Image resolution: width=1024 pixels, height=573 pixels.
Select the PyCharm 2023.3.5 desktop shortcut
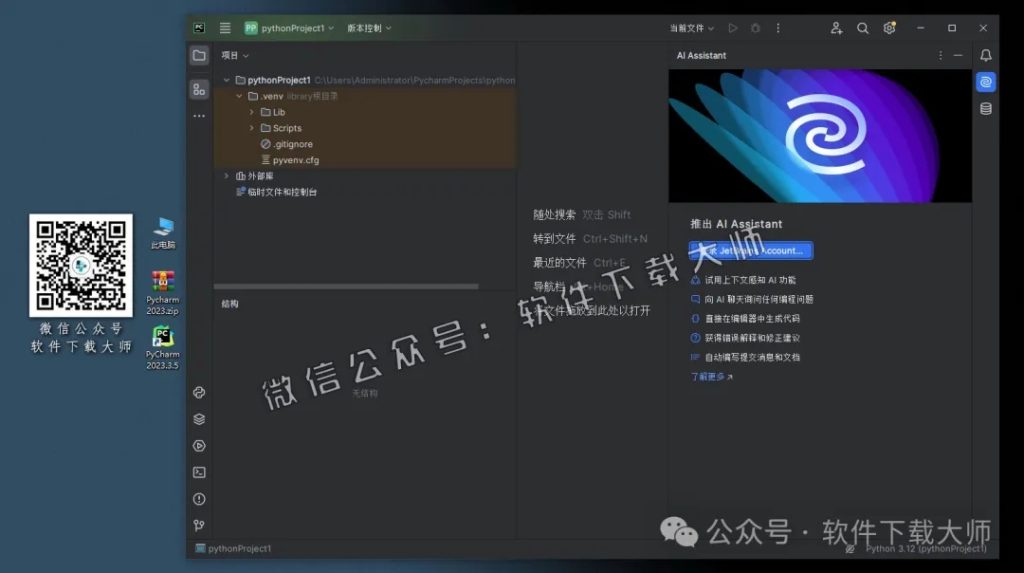163,348
